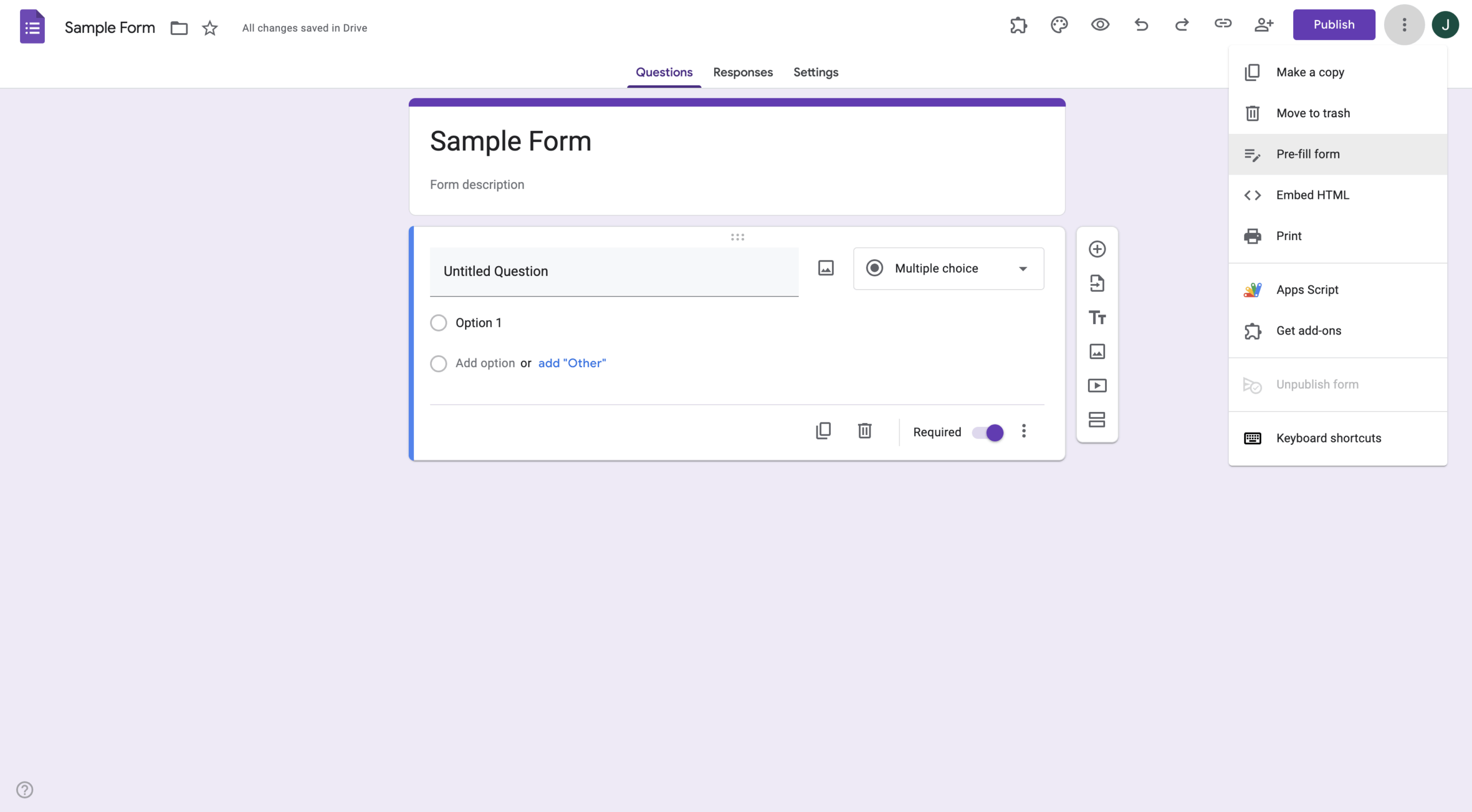Click the Import questions icon
This screenshot has width=1472, height=812.
click(x=1097, y=283)
